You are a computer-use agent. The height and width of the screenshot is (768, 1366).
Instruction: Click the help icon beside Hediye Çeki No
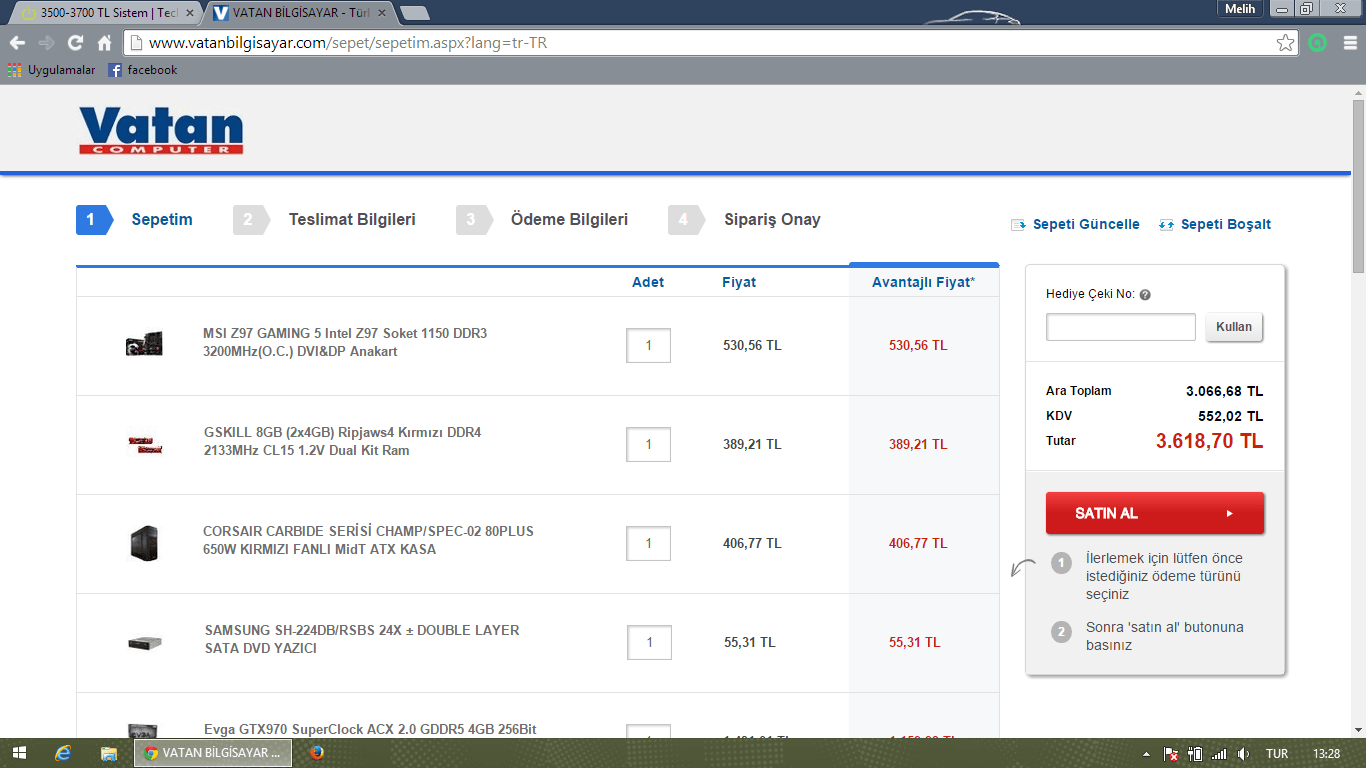pyautogui.click(x=1145, y=295)
